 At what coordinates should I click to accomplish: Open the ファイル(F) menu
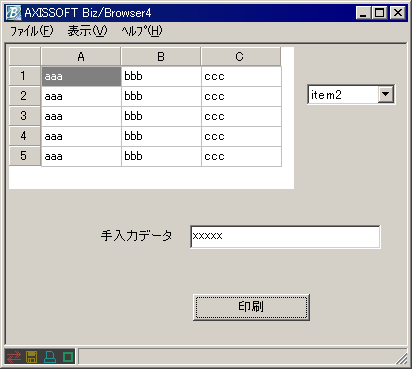tap(31, 31)
